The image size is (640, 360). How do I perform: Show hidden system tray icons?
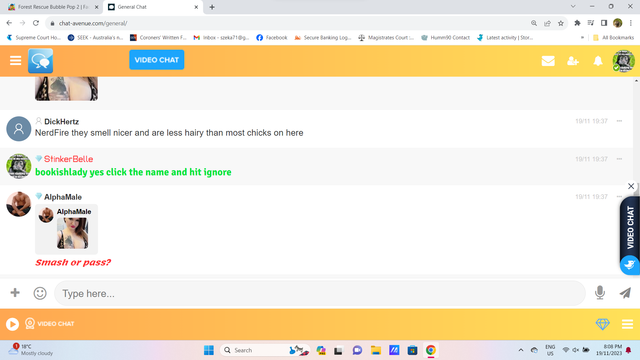[x=521, y=350]
